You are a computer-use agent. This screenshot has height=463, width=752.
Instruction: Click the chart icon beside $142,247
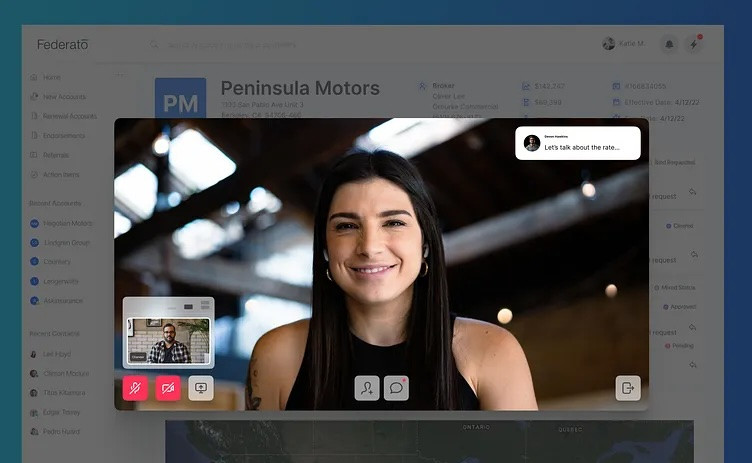point(526,86)
